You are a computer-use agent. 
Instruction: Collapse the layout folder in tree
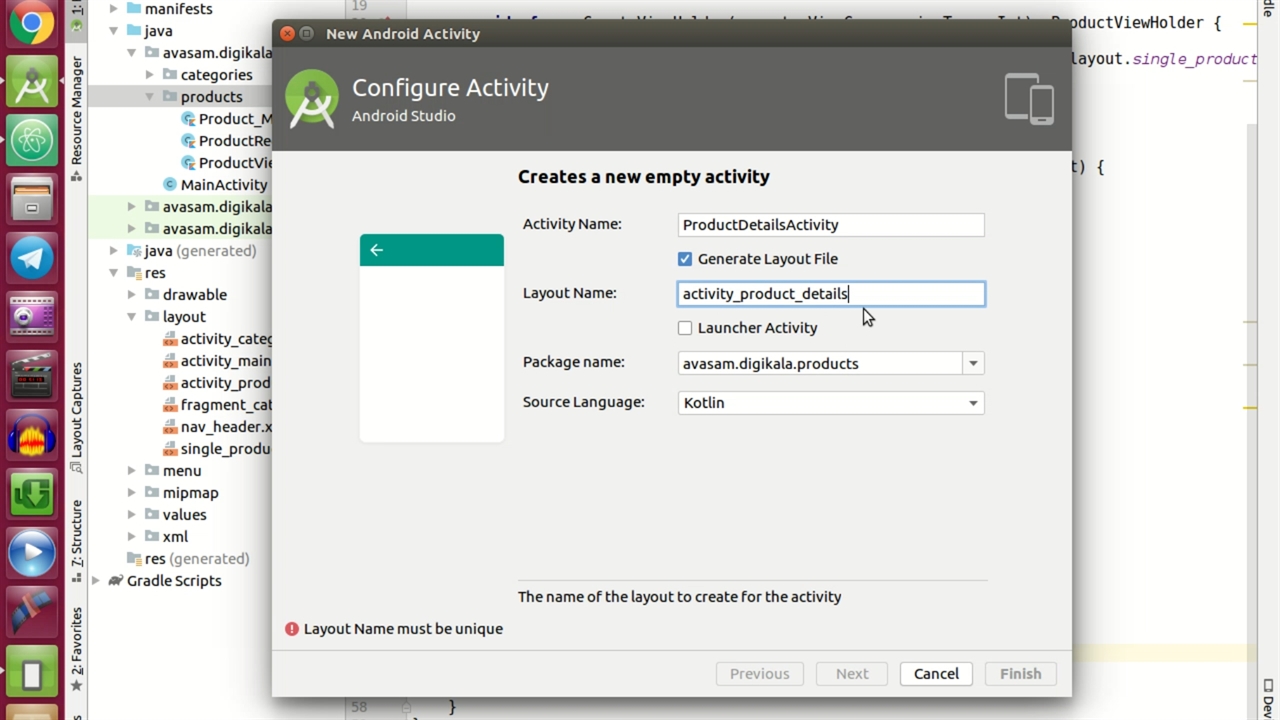(132, 317)
